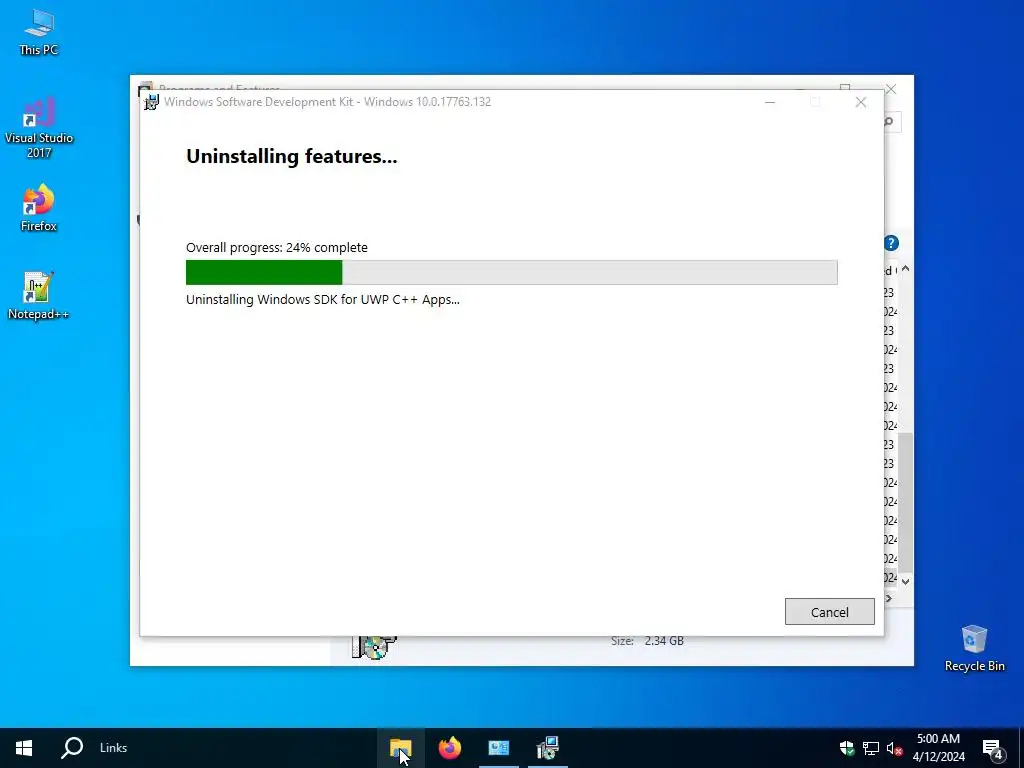
Task: Open network status tray icon
Action: tap(871, 748)
